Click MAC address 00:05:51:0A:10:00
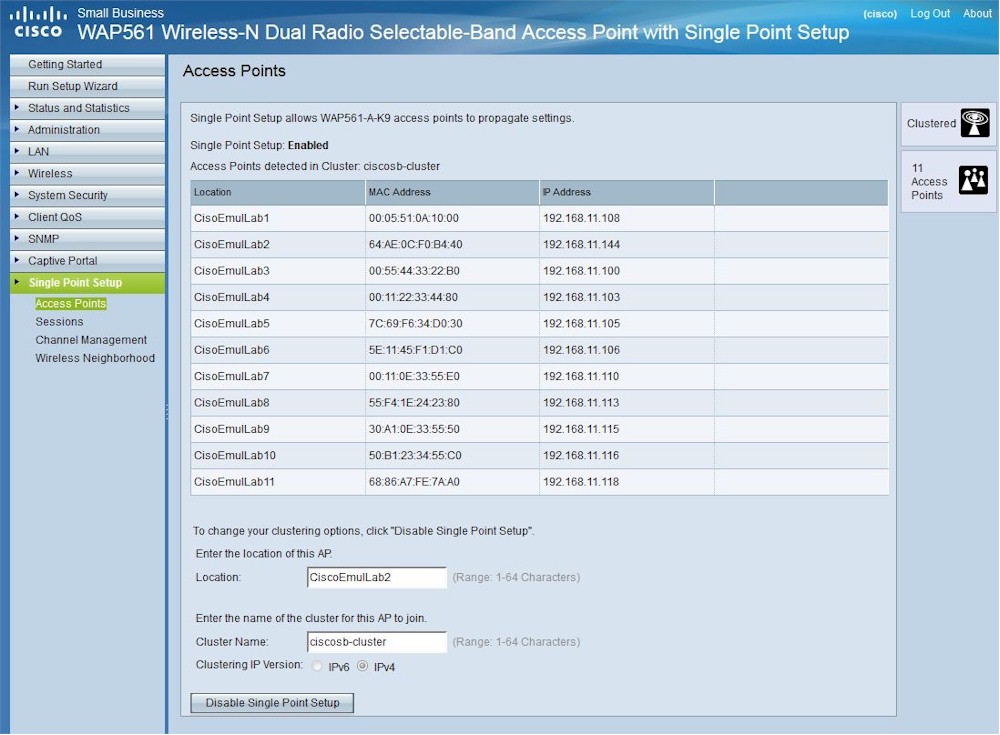The height and width of the screenshot is (735, 1000). coord(413,218)
